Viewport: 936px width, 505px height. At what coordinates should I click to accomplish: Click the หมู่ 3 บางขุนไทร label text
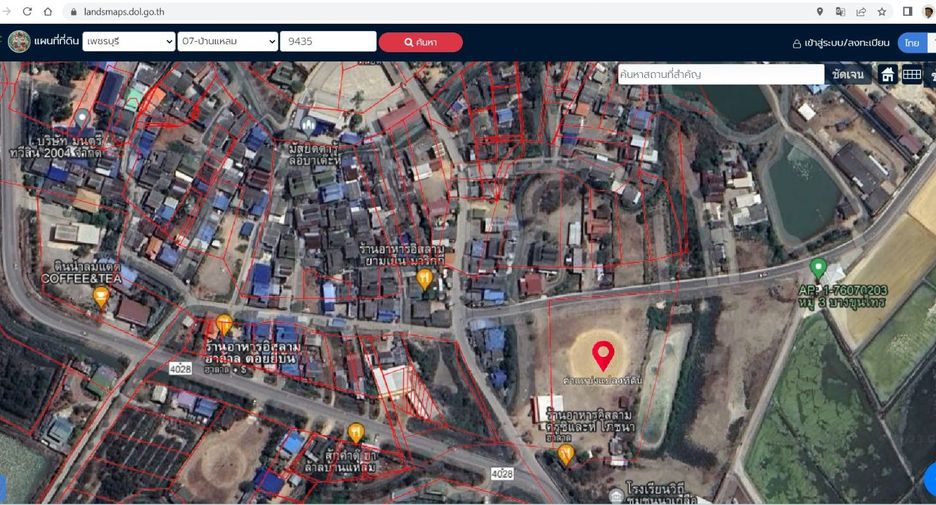pos(842,303)
